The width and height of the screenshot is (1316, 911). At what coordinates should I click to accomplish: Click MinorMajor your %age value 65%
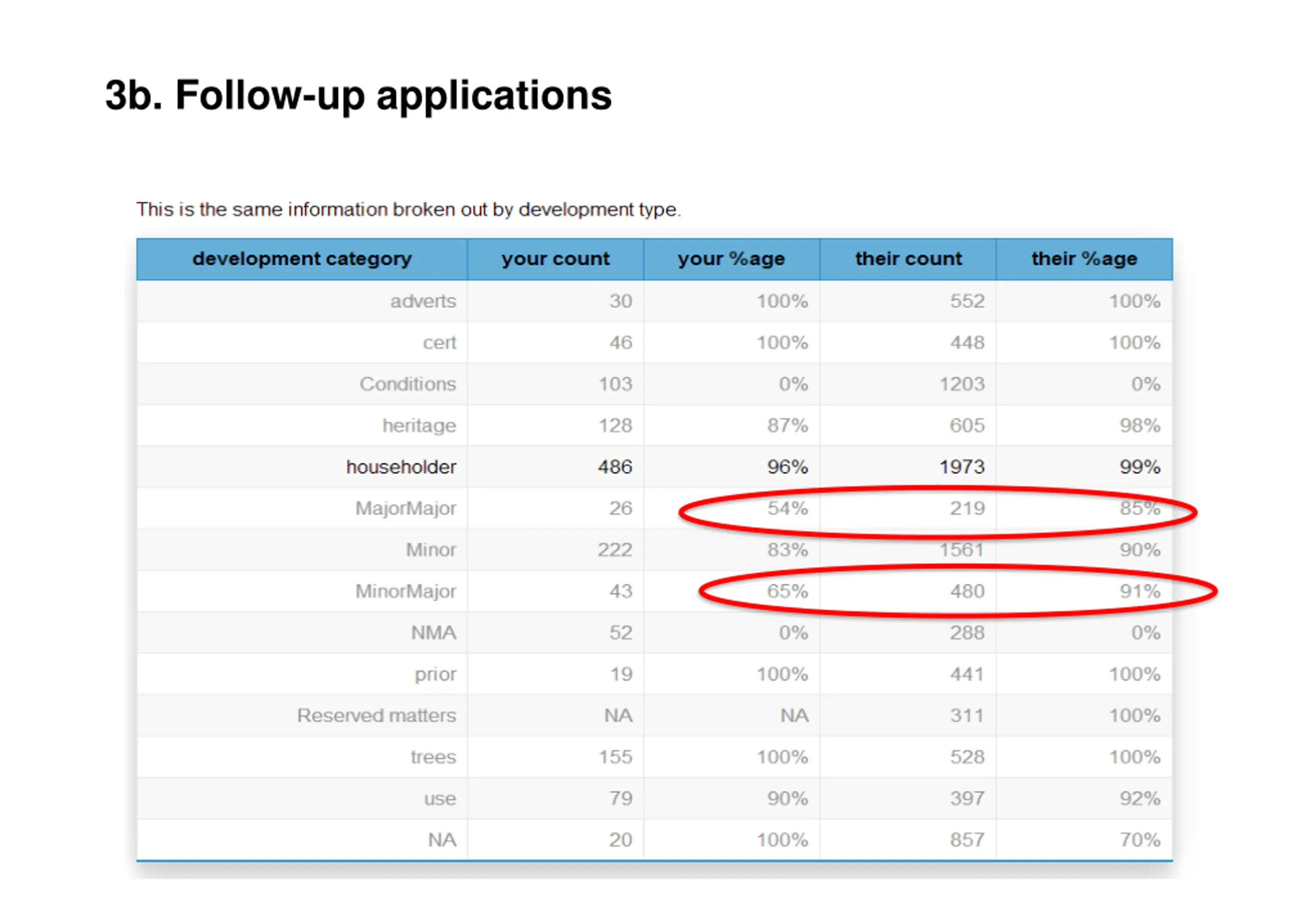coord(787,591)
